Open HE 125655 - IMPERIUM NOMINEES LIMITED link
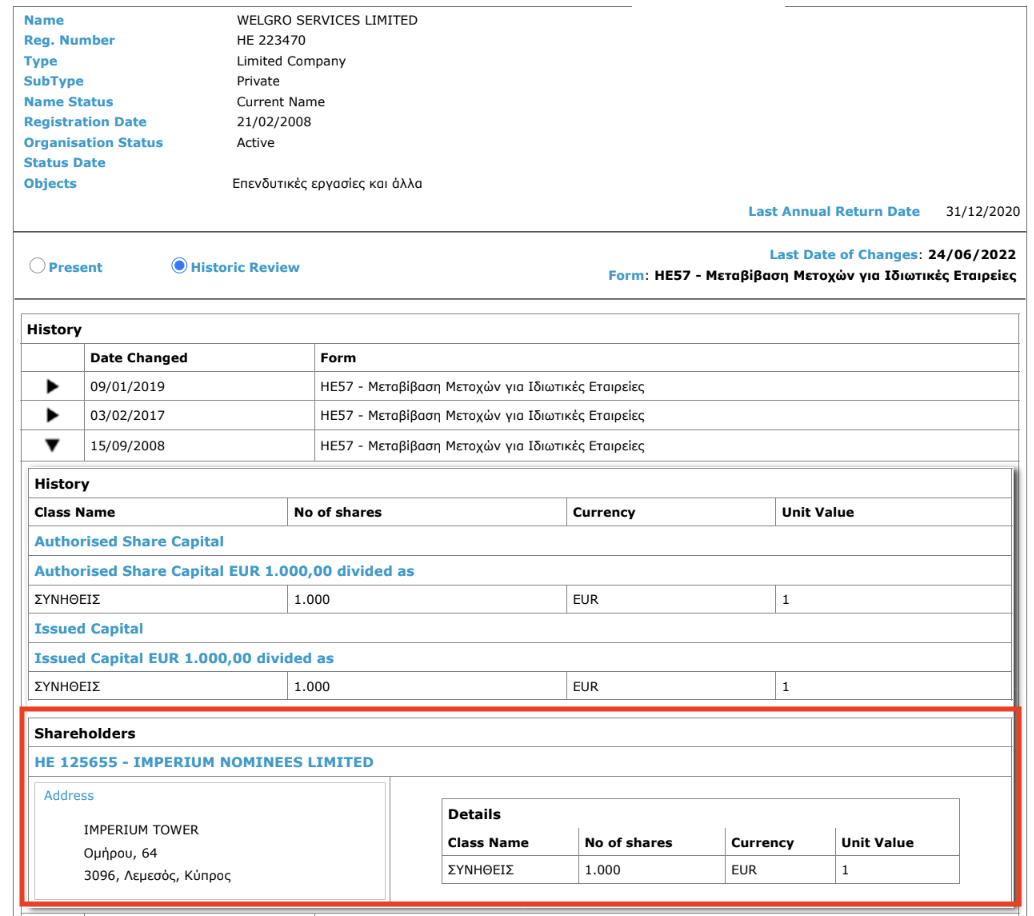 (x=203, y=762)
